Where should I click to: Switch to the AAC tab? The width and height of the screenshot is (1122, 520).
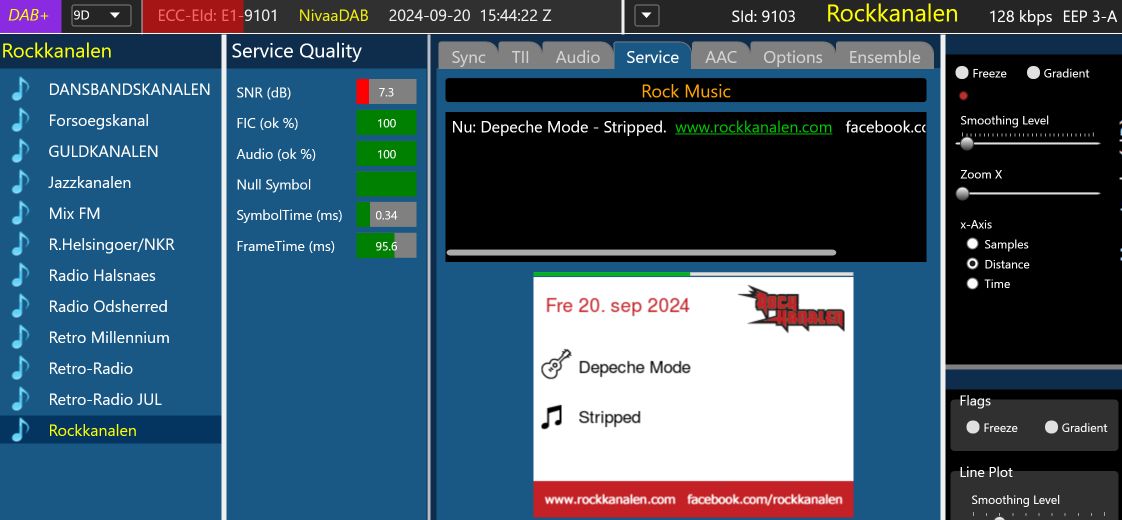click(720, 57)
